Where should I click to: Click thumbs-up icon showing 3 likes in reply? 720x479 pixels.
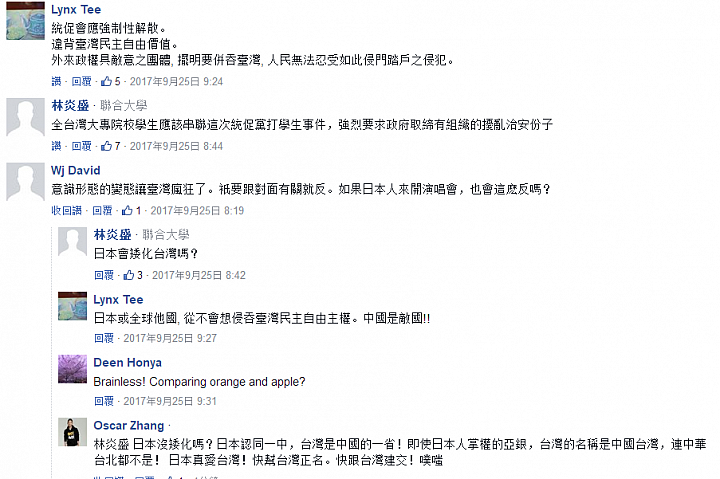tap(129, 275)
